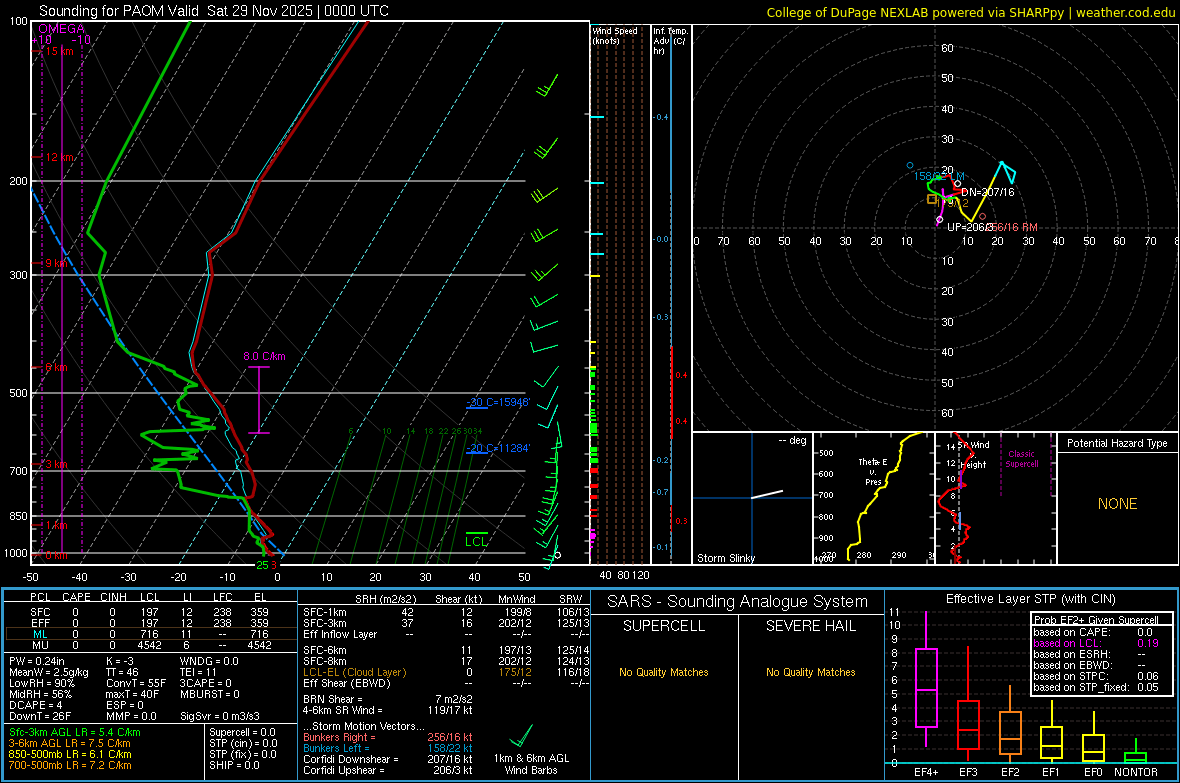Click the NONE hazard type text
The image size is (1180, 783).
[1117, 504]
